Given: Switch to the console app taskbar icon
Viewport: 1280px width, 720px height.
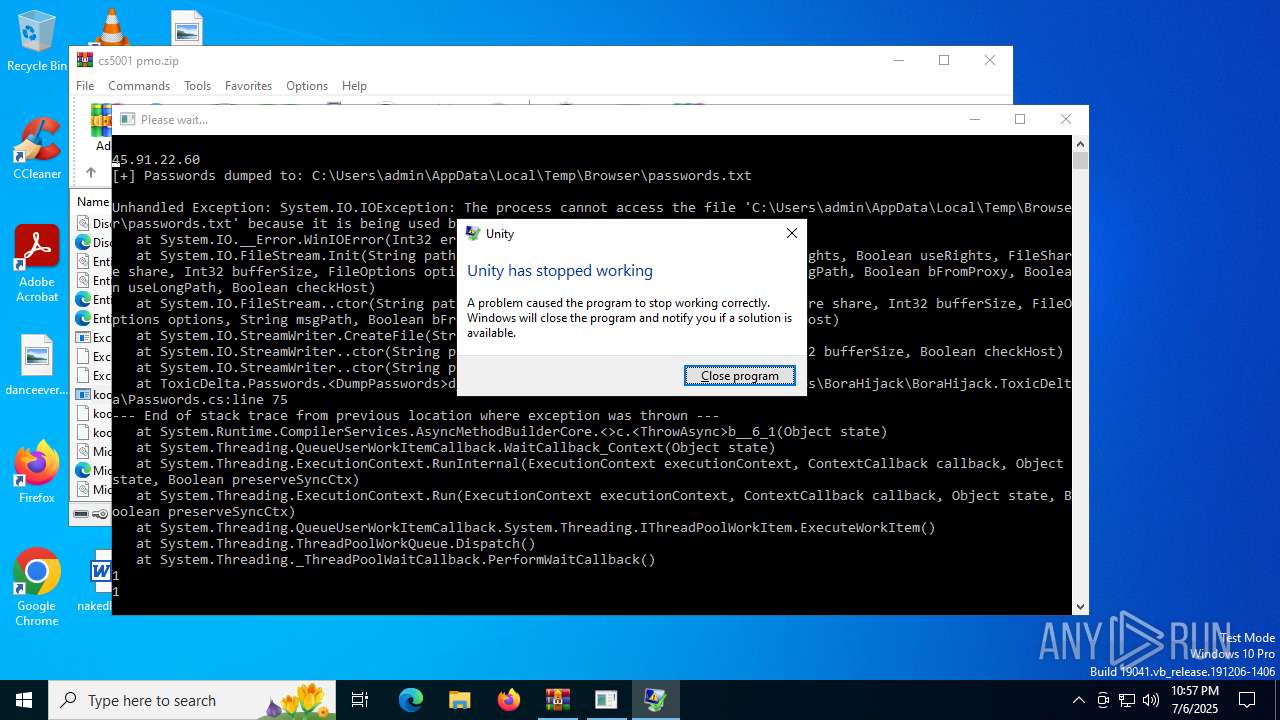Looking at the screenshot, I should click(606, 700).
